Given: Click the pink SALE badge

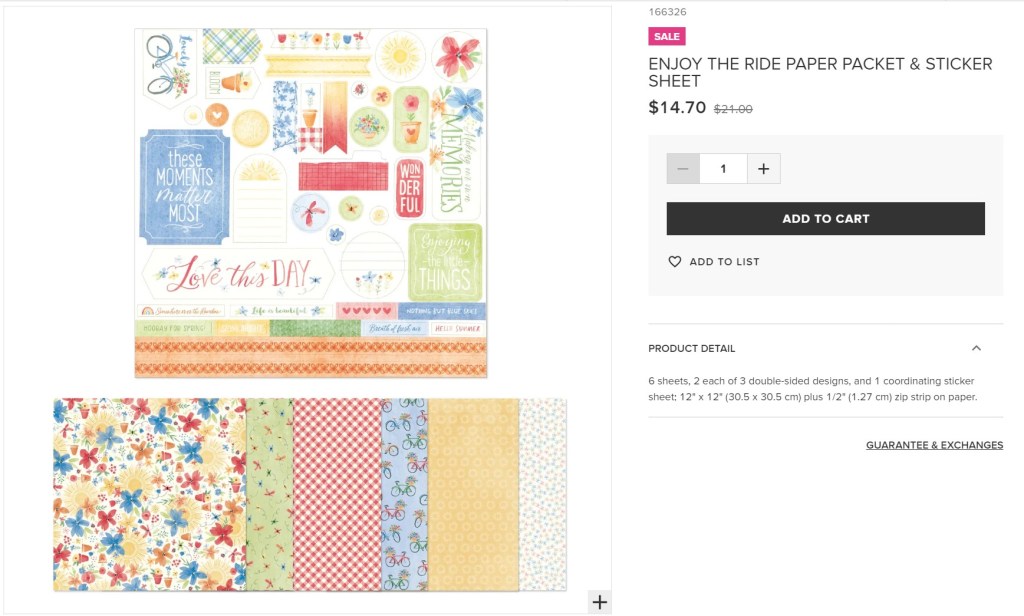Looking at the screenshot, I should (666, 37).
